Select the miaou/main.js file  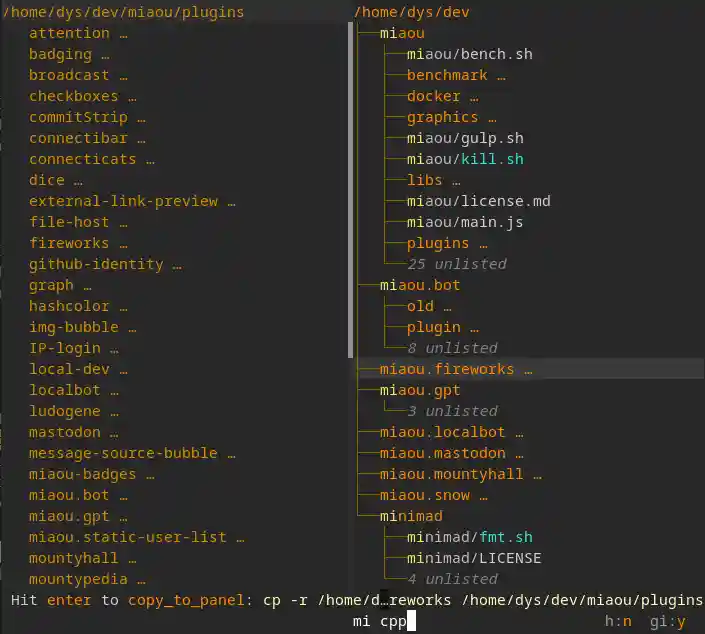tap(464, 222)
